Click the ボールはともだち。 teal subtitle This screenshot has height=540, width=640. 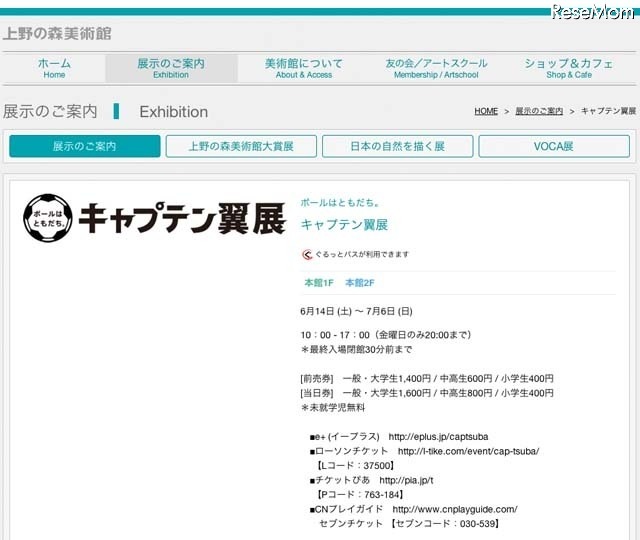(x=340, y=202)
